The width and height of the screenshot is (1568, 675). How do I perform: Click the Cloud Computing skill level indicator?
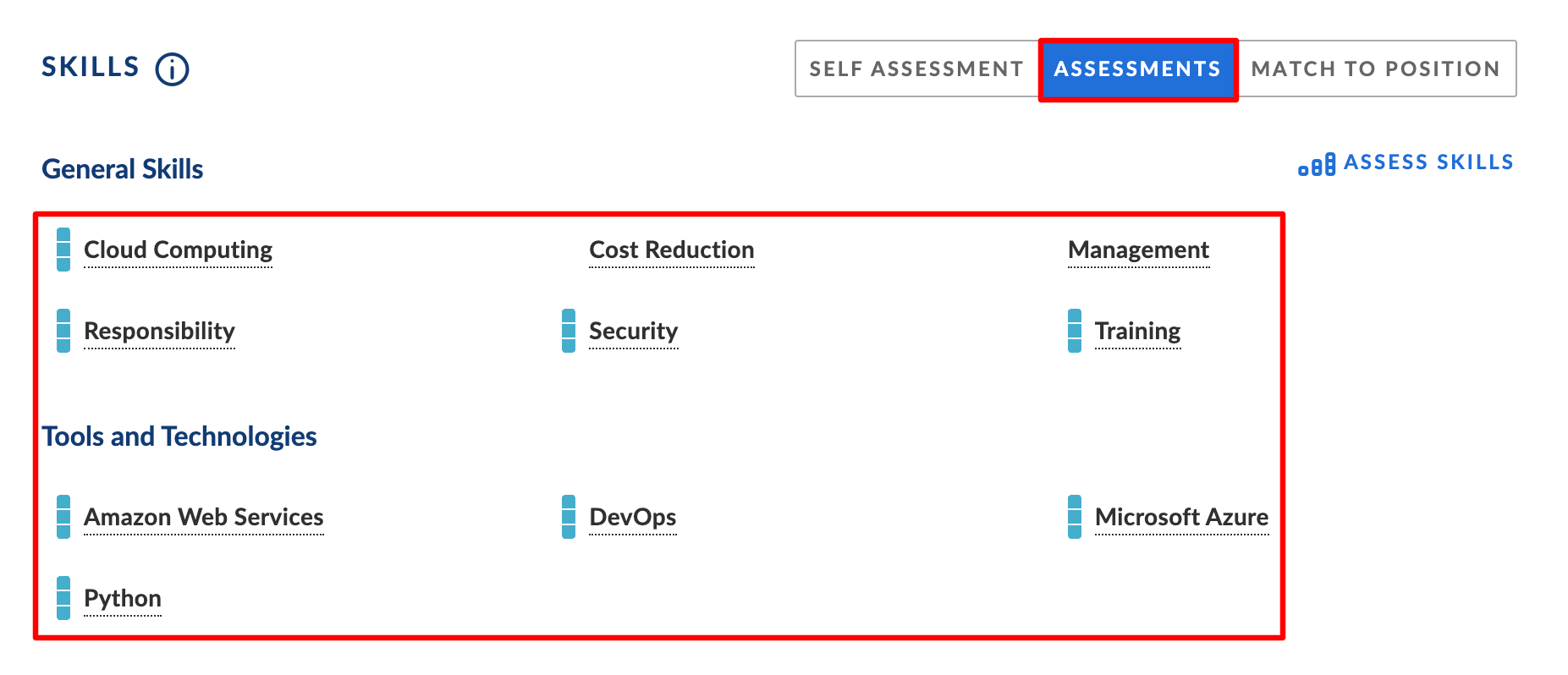point(63,250)
